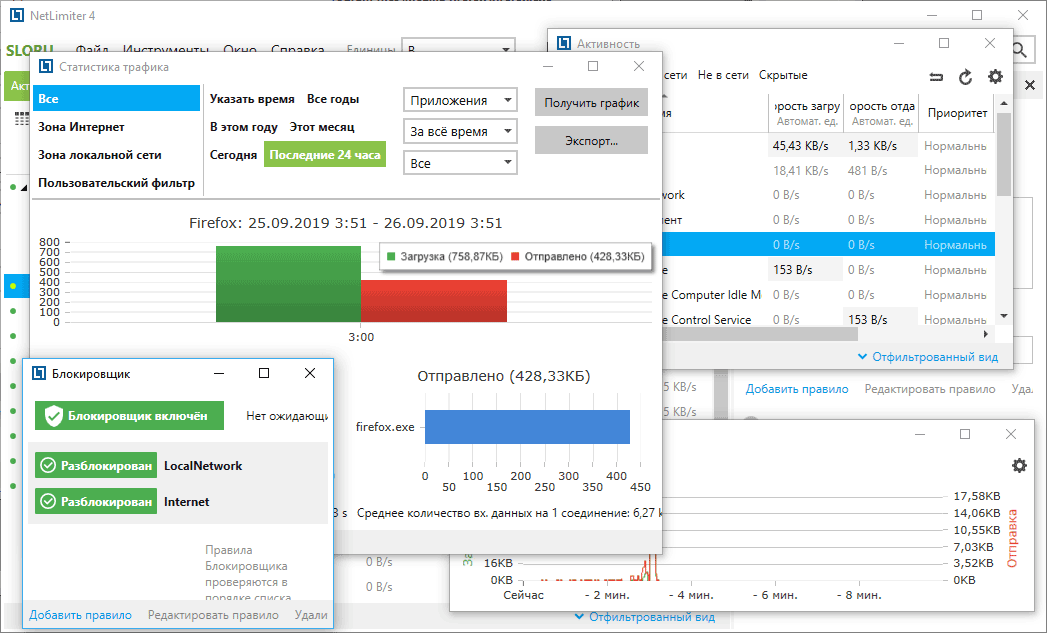
Task: Click Редактировать правило in main window
Action: coord(929,389)
